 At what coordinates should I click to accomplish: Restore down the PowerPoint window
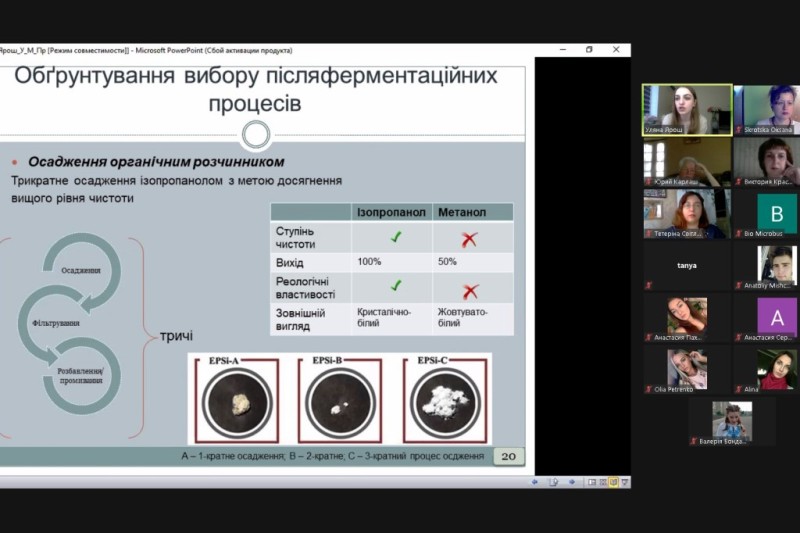point(589,49)
